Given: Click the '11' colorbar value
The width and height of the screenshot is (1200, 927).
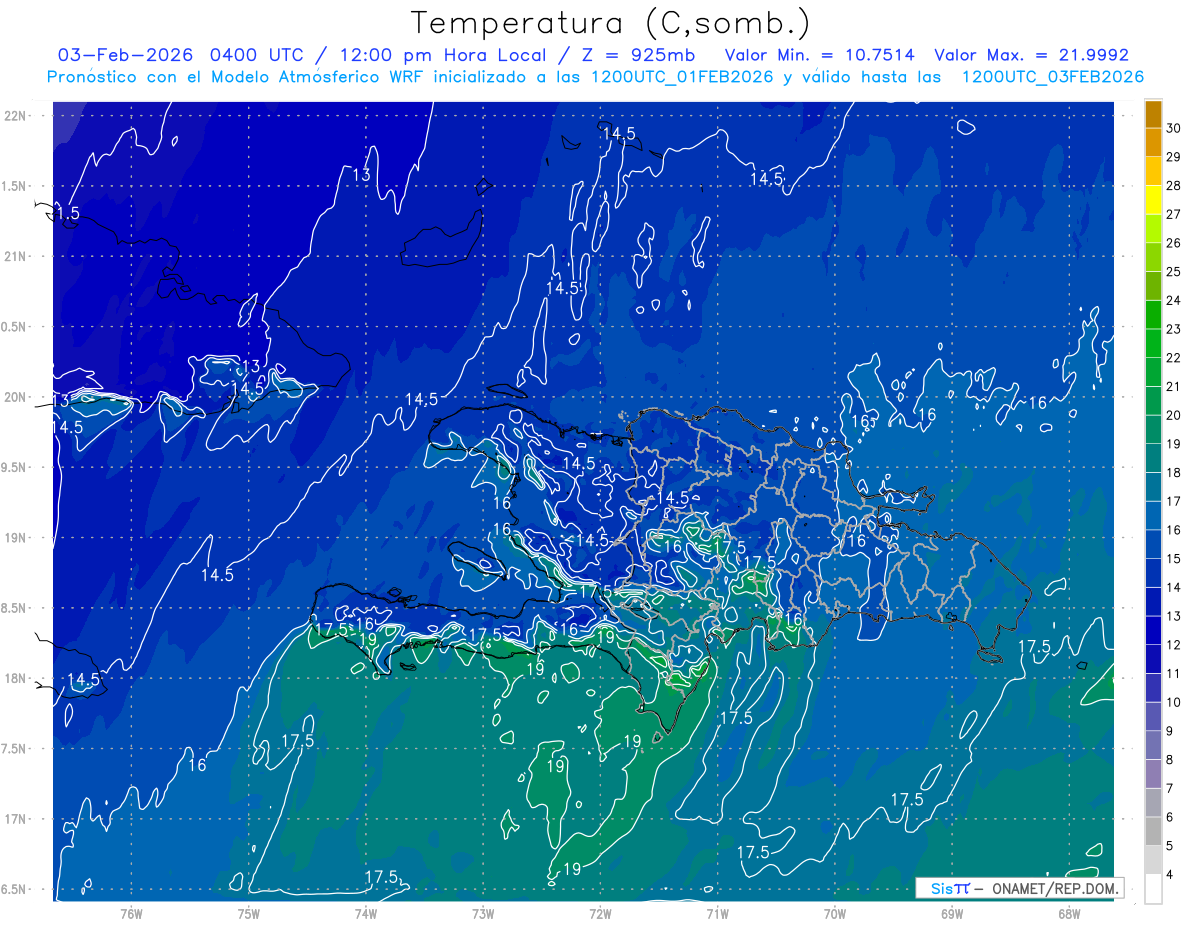Looking at the screenshot, I should (1174, 673).
